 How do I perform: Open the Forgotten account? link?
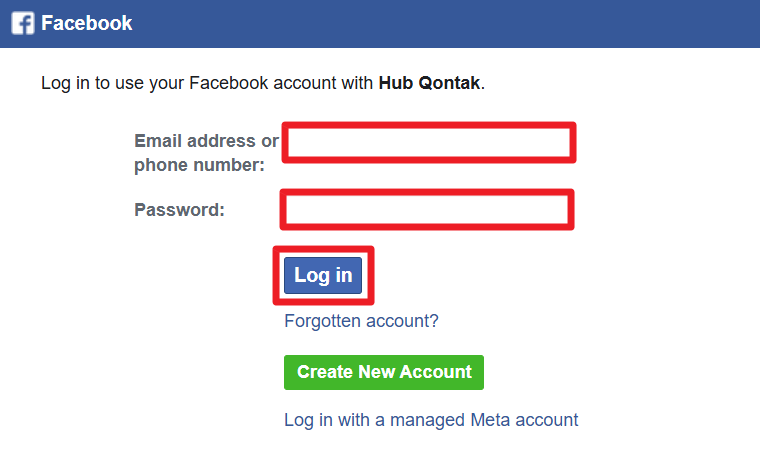tap(361, 321)
